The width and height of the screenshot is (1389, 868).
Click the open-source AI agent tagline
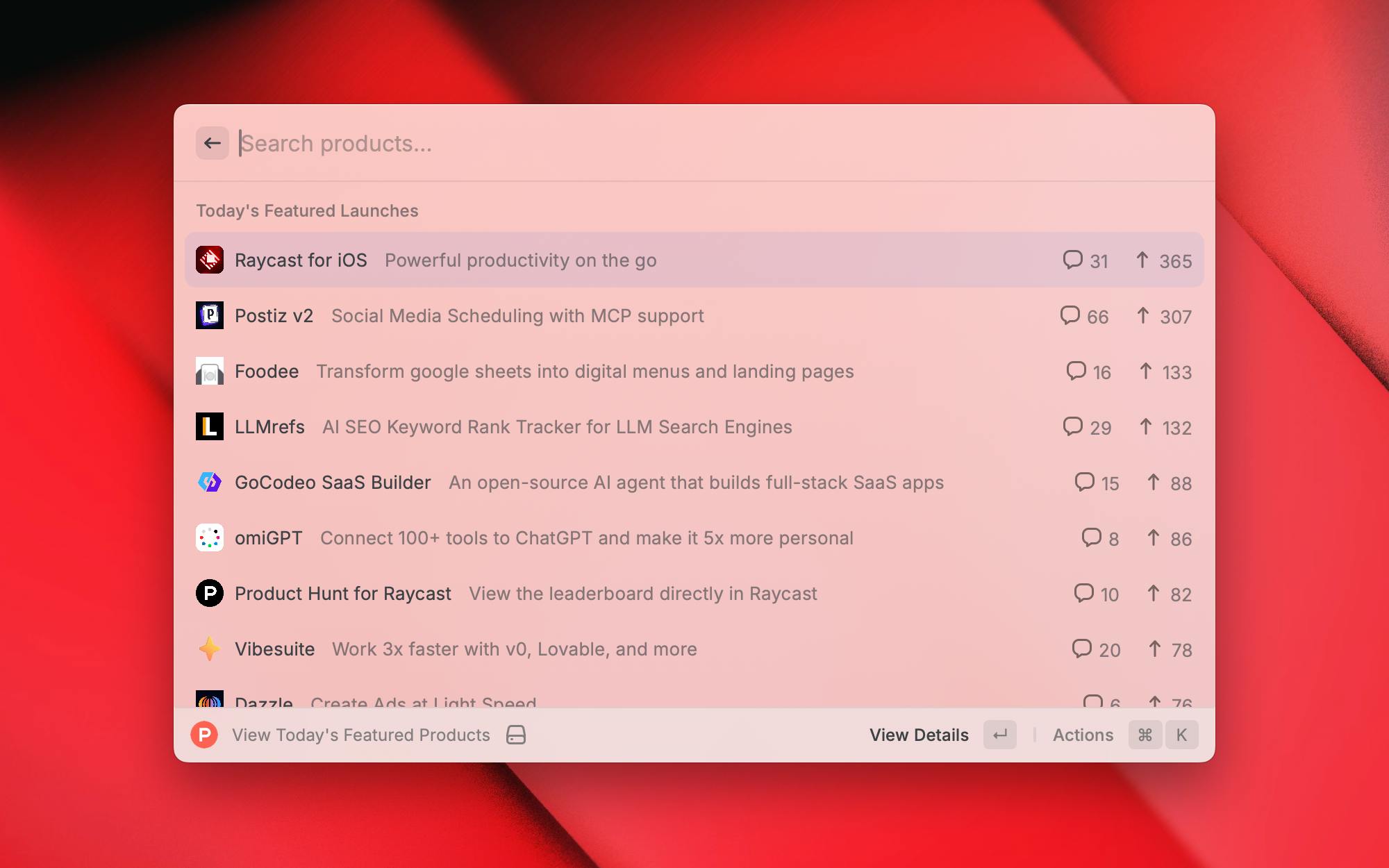coord(697,483)
